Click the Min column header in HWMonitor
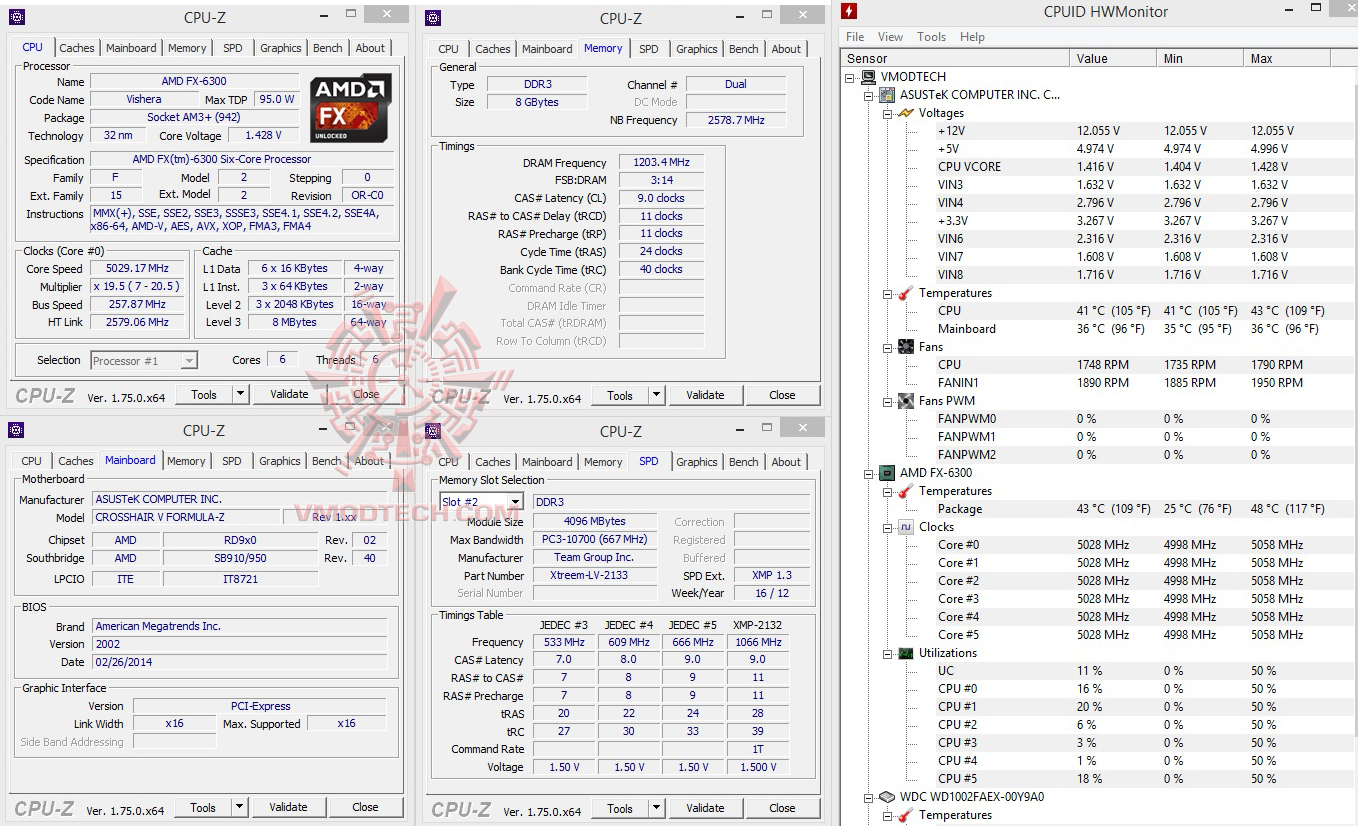The height and width of the screenshot is (826, 1358). point(1201,58)
